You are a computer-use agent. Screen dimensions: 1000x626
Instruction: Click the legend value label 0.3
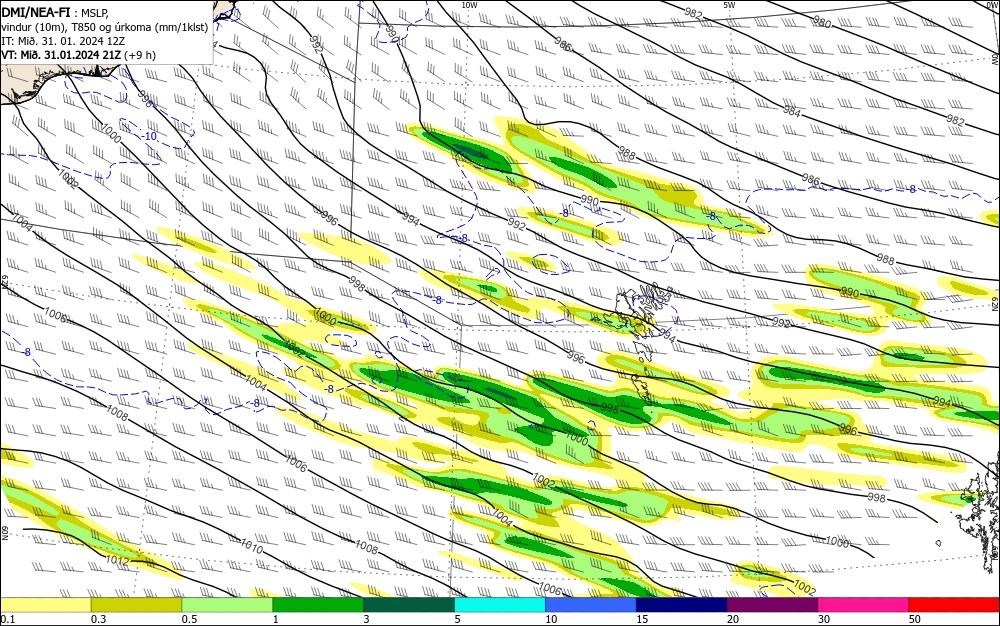click(98, 619)
